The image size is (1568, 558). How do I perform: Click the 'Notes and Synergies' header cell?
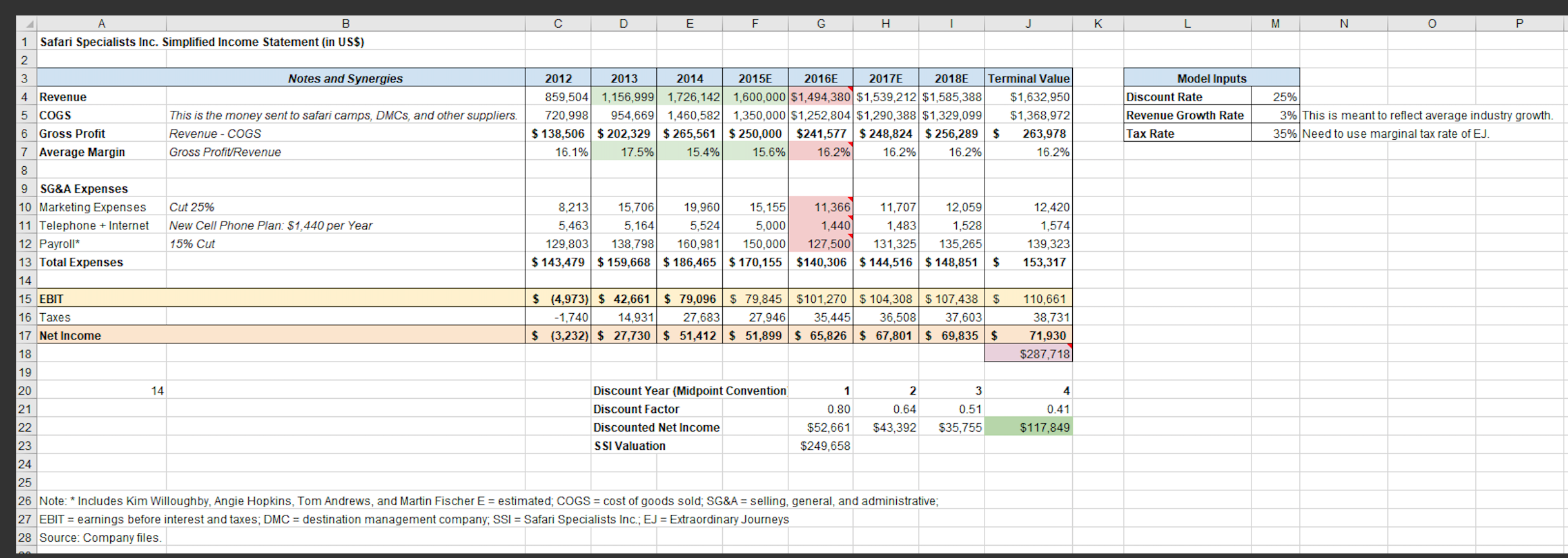coord(346,78)
